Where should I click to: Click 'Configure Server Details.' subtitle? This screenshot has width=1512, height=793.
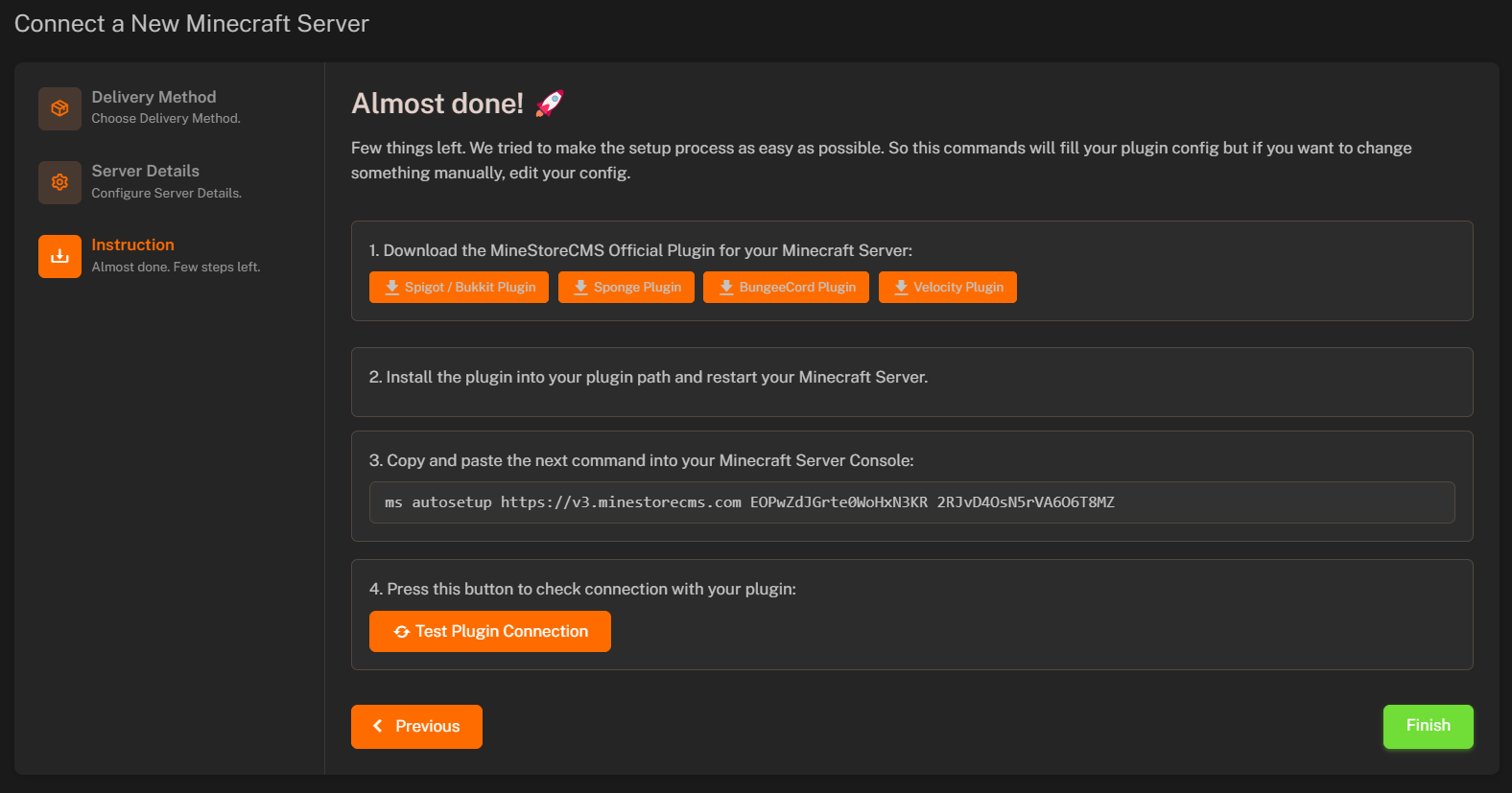pos(166,193)
